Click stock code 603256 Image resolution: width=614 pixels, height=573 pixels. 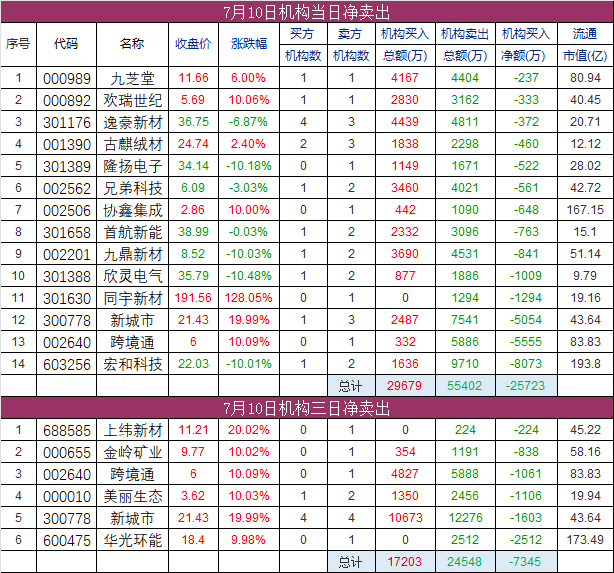pos(67,365)
